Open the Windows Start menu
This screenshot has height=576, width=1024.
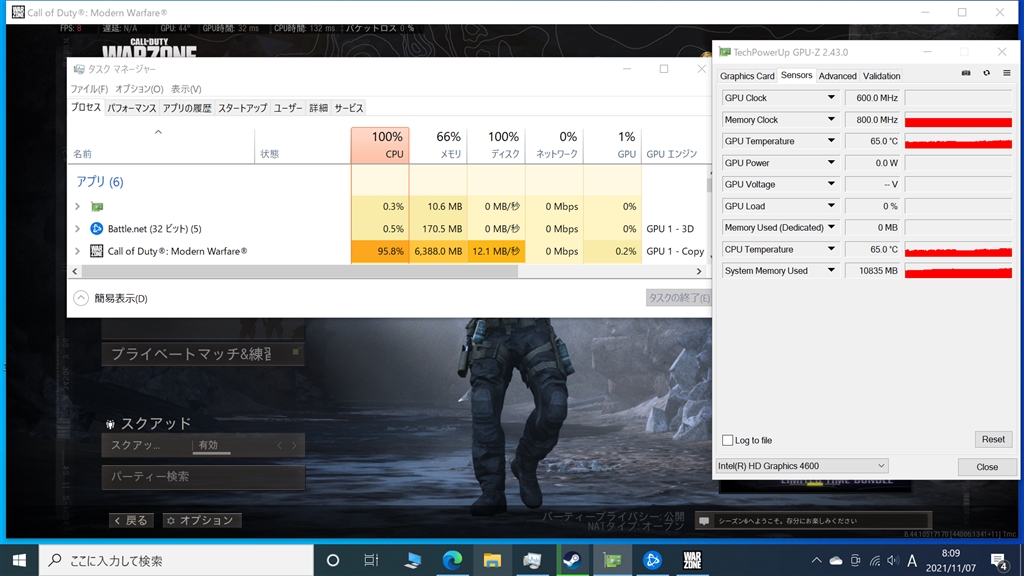point(20,560)
